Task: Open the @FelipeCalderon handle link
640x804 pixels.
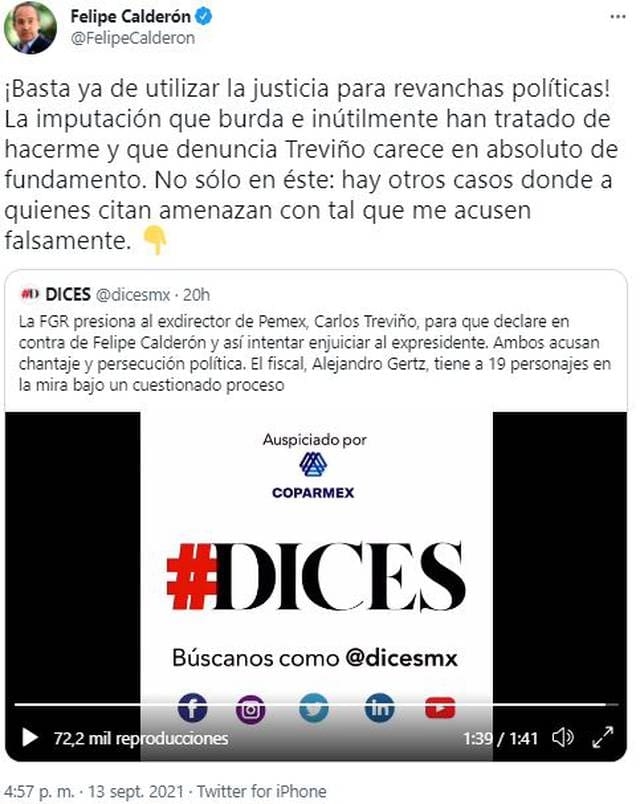Action: coord(133,38)
